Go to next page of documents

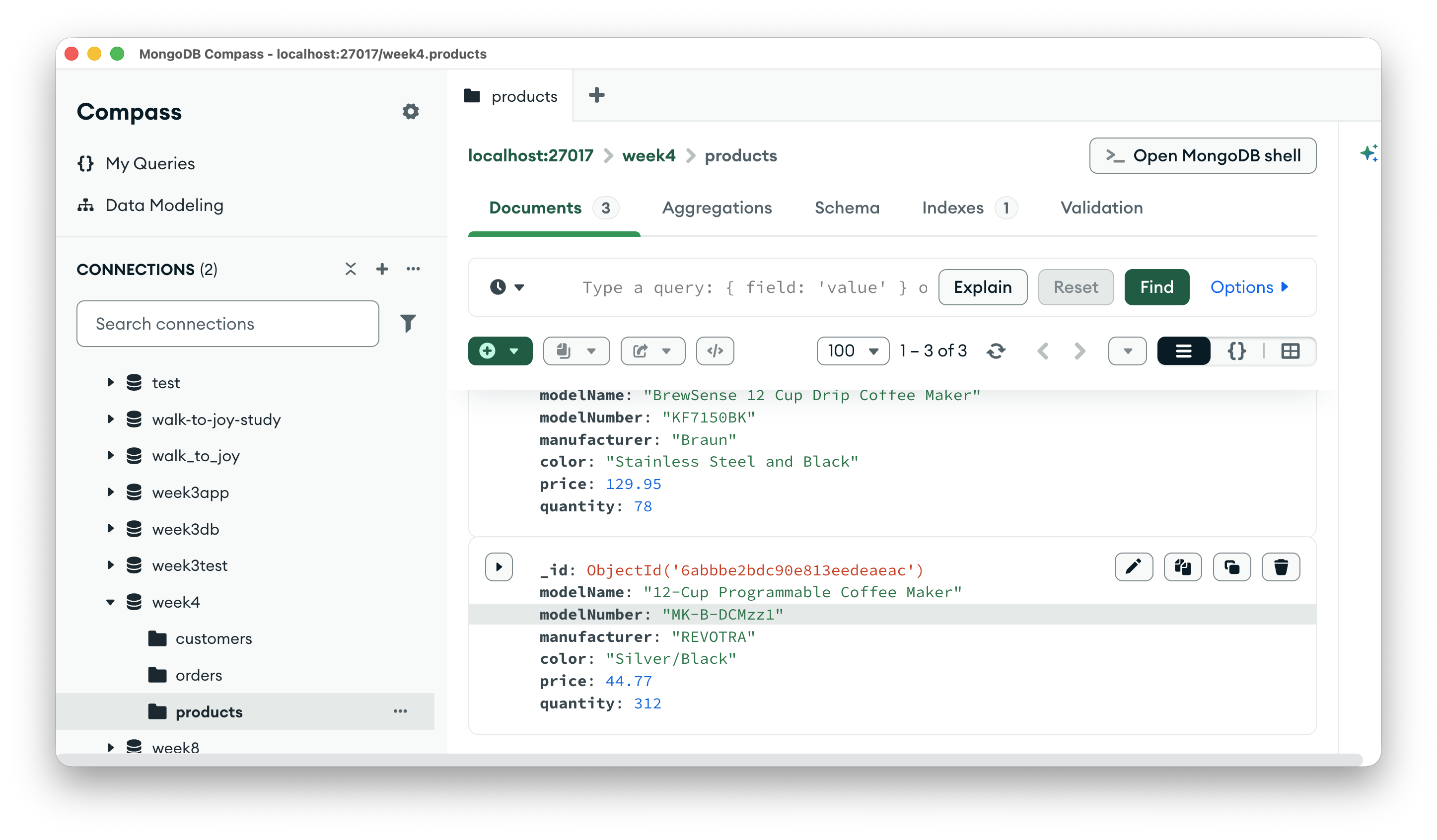click(1079, 350)
